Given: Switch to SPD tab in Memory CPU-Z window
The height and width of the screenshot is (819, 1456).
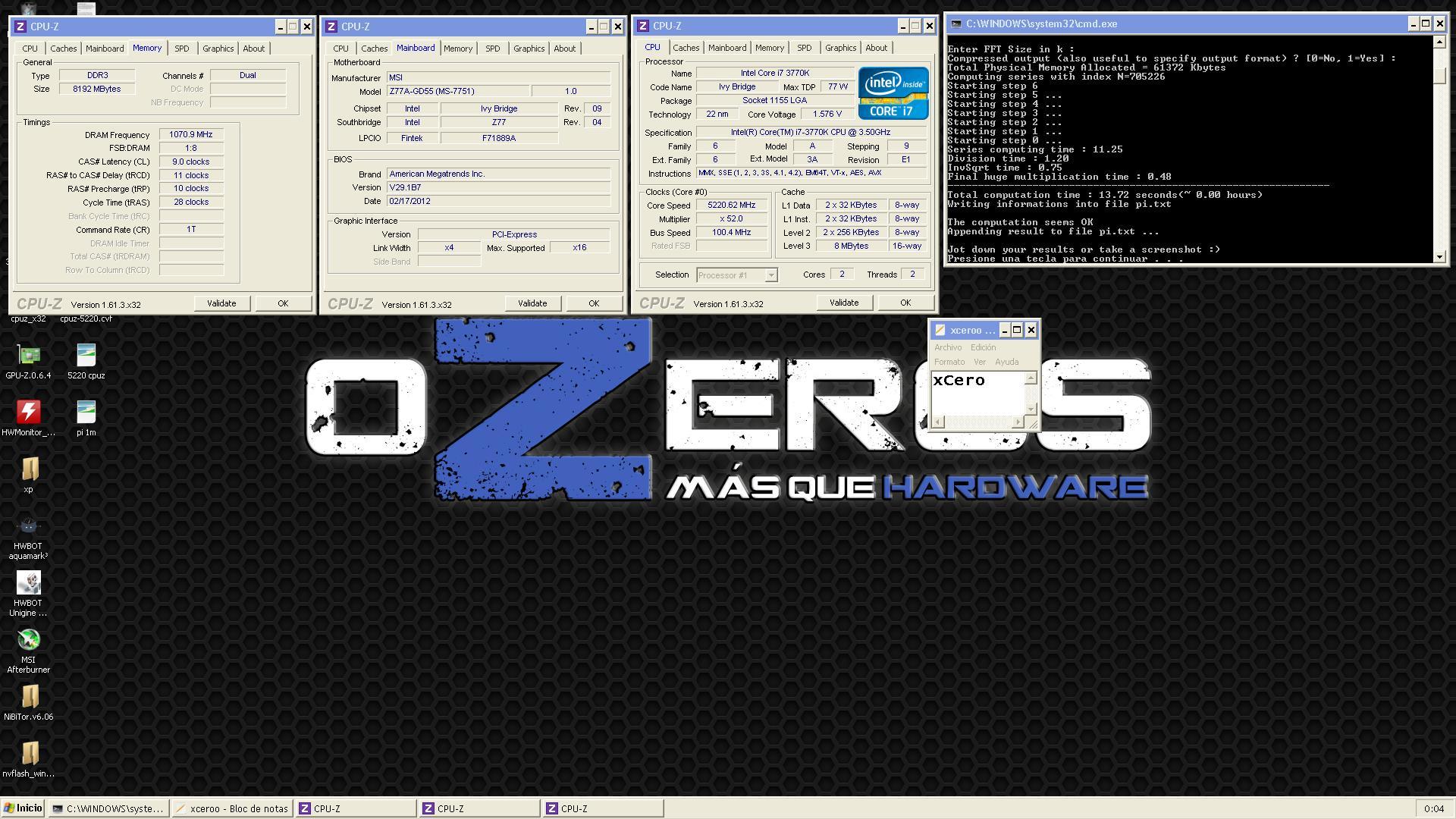Looking at the screenshot, I should pyautogui.click(x=182, y=49).
